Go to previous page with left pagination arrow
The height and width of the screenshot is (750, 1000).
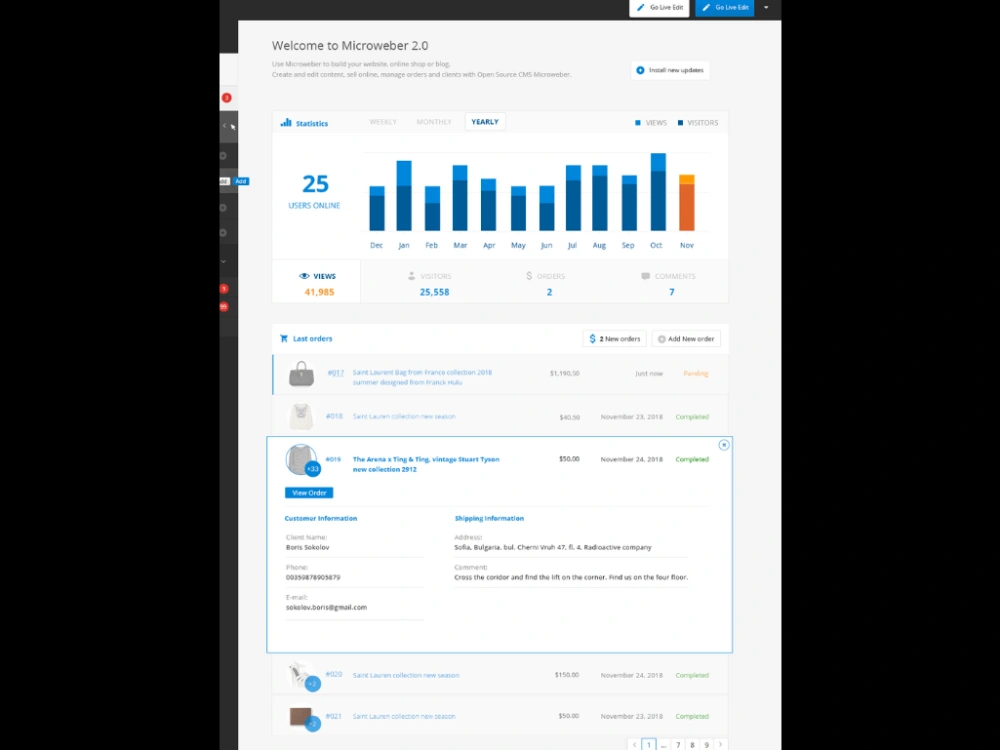(x=634, y=744)
